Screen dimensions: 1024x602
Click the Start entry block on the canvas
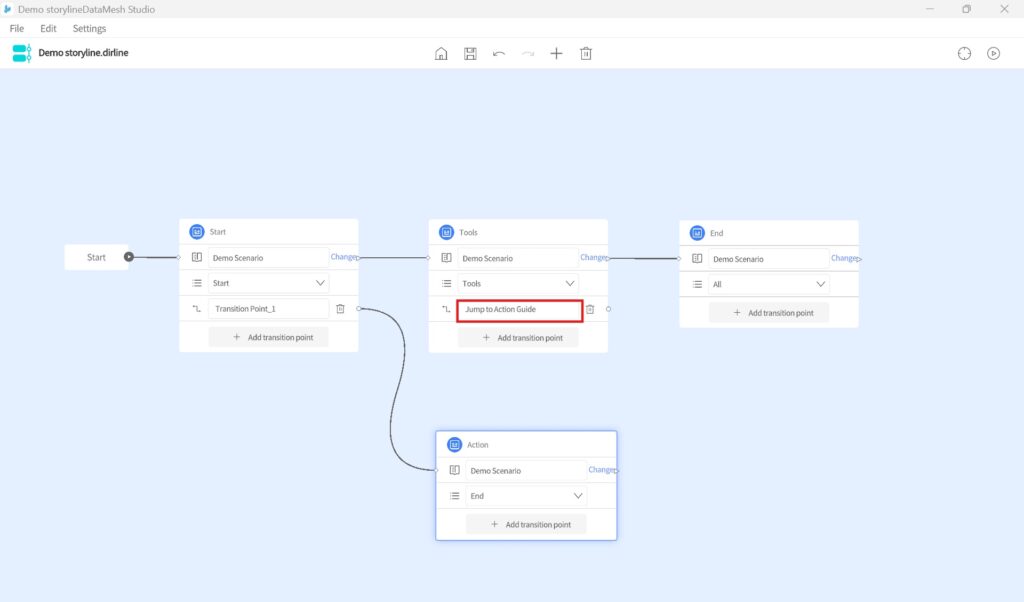tap(96, 257)
